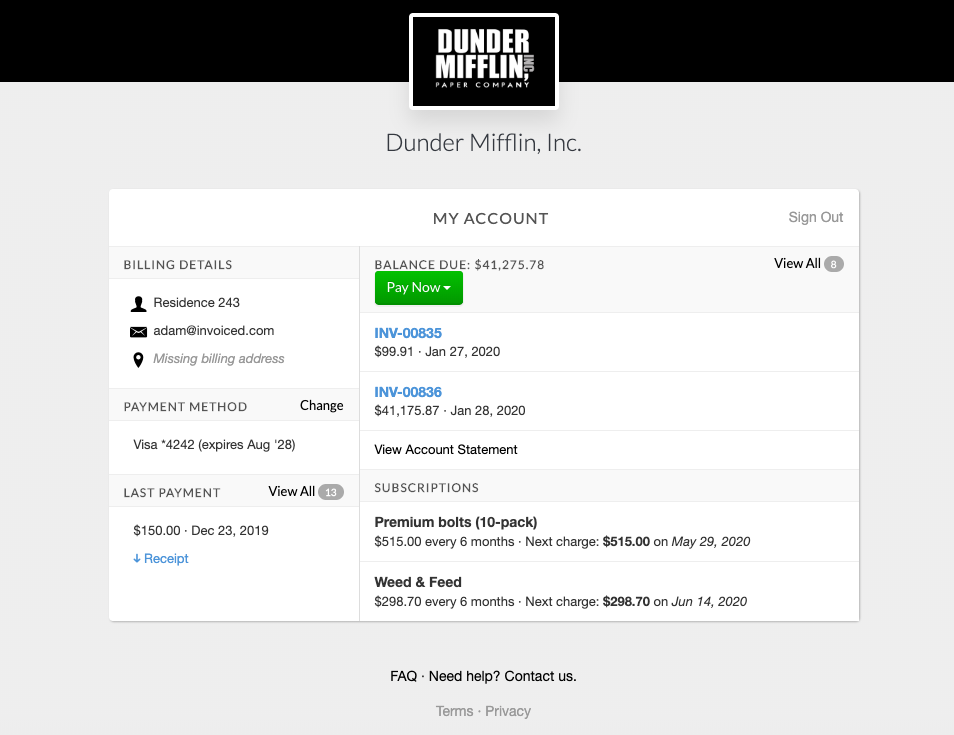Image resolution: width=954 pixels, height=735 pixels.
Task: Click the Missing billing address text
Action: (x=218, y=359)
